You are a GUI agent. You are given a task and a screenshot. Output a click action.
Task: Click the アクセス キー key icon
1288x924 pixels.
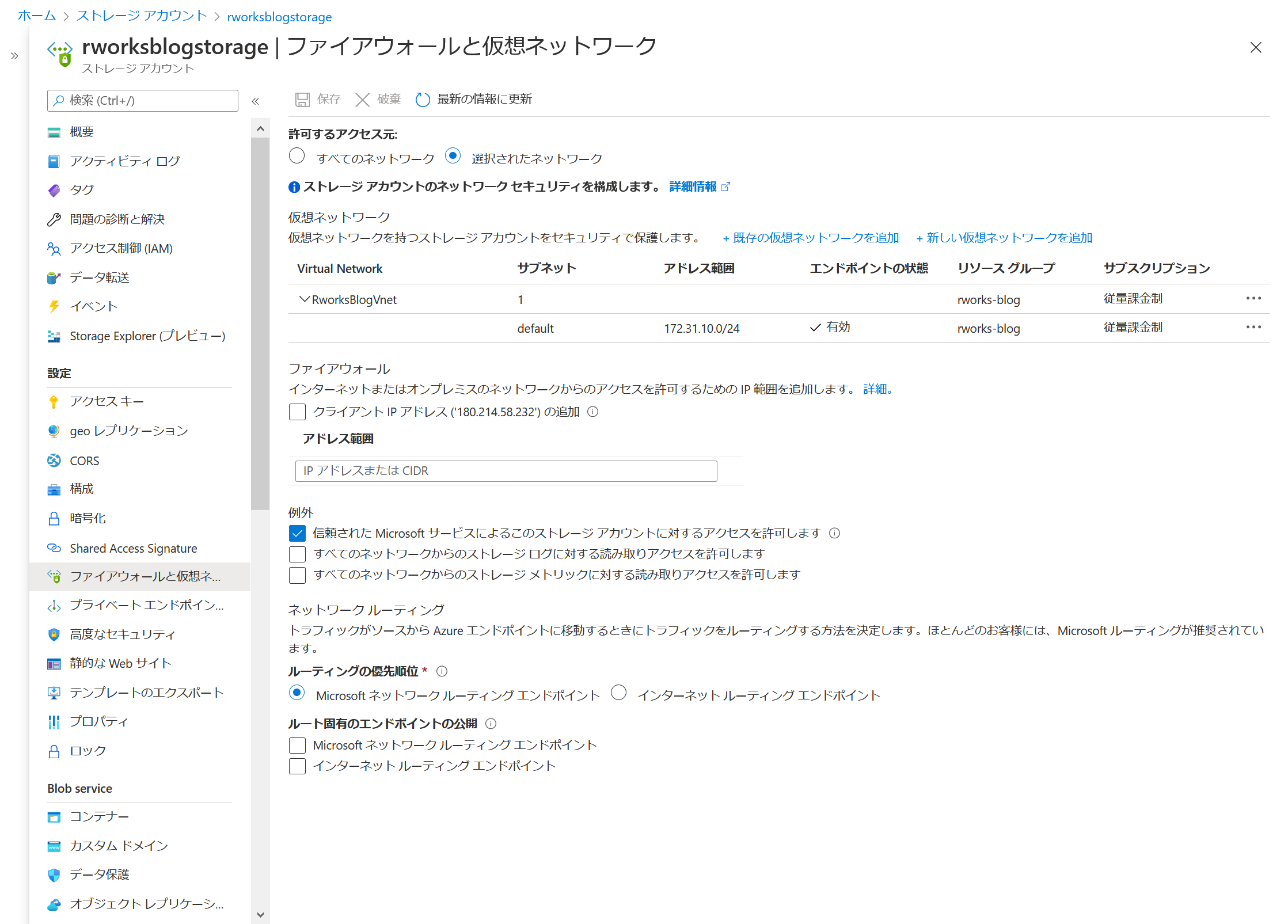click(x=54, y=402)
